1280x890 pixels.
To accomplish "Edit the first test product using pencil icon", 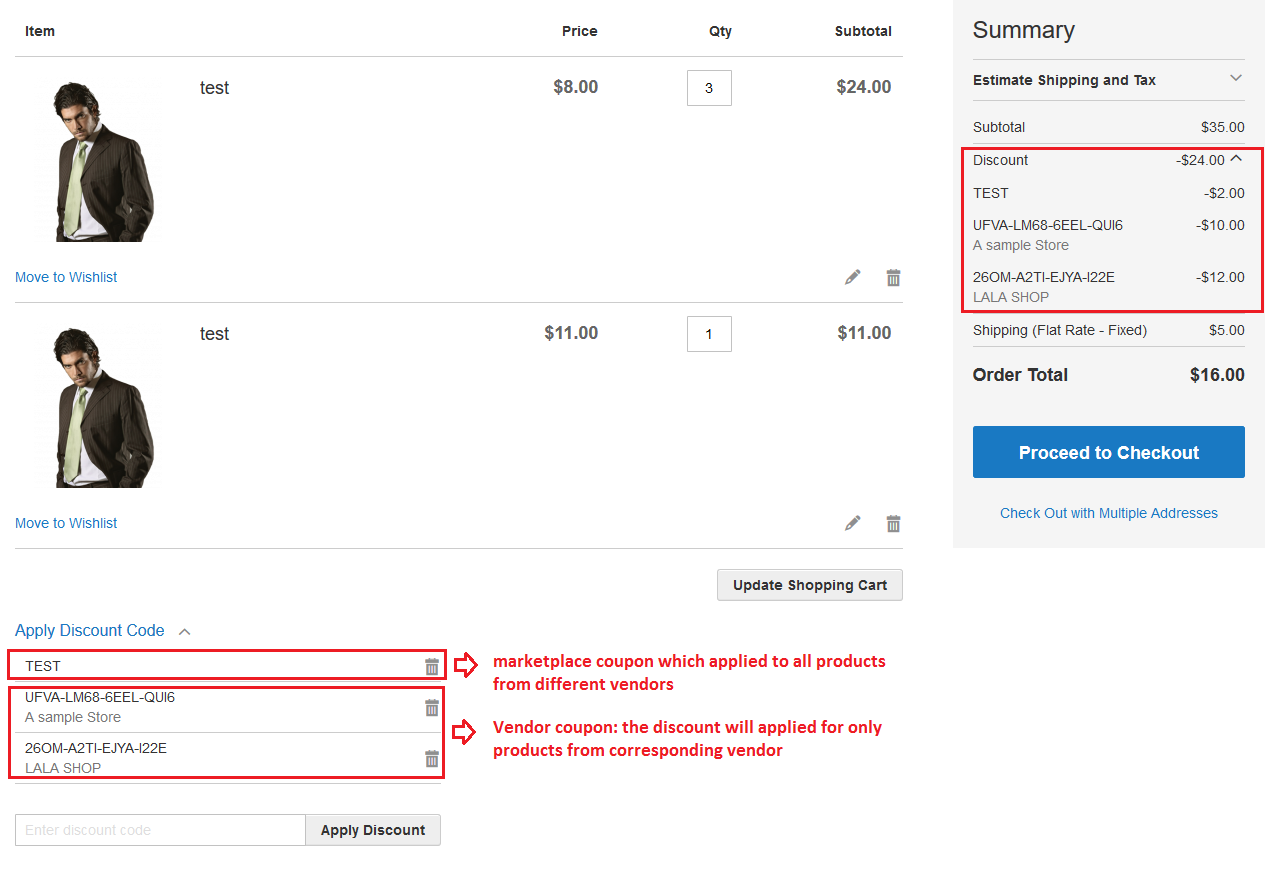I will click(852, 277).
